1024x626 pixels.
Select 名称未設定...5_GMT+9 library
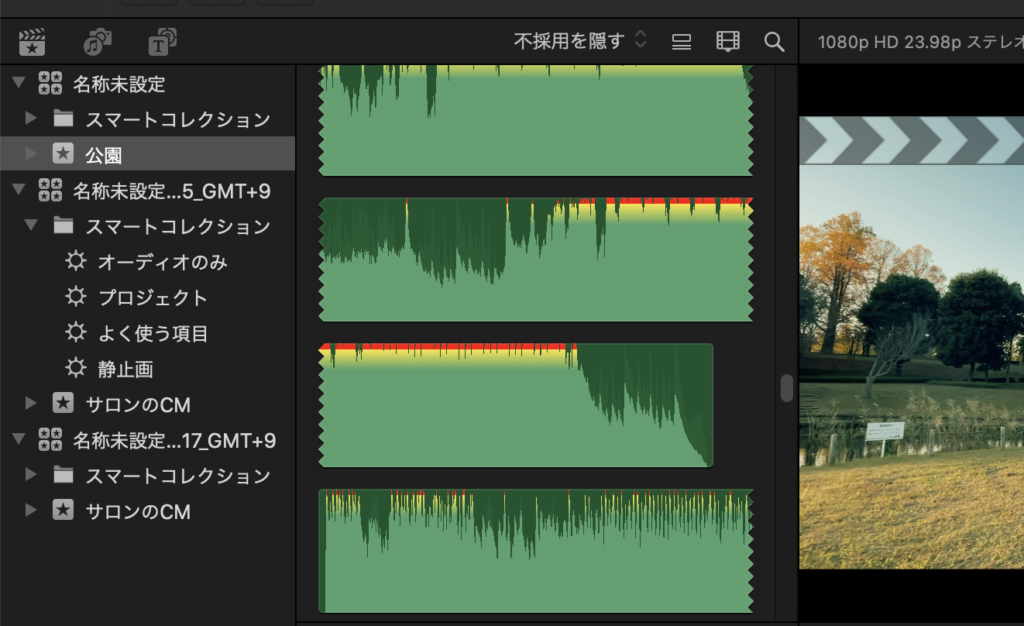[x=171, y=191]
